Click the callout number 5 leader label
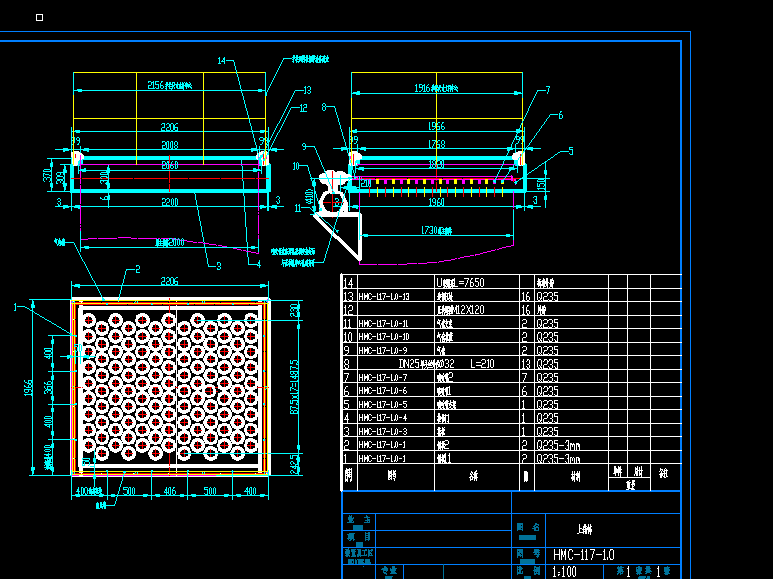The width and height of the screenshot is (773, 579). pyautogui.click(x=570, y=151)
